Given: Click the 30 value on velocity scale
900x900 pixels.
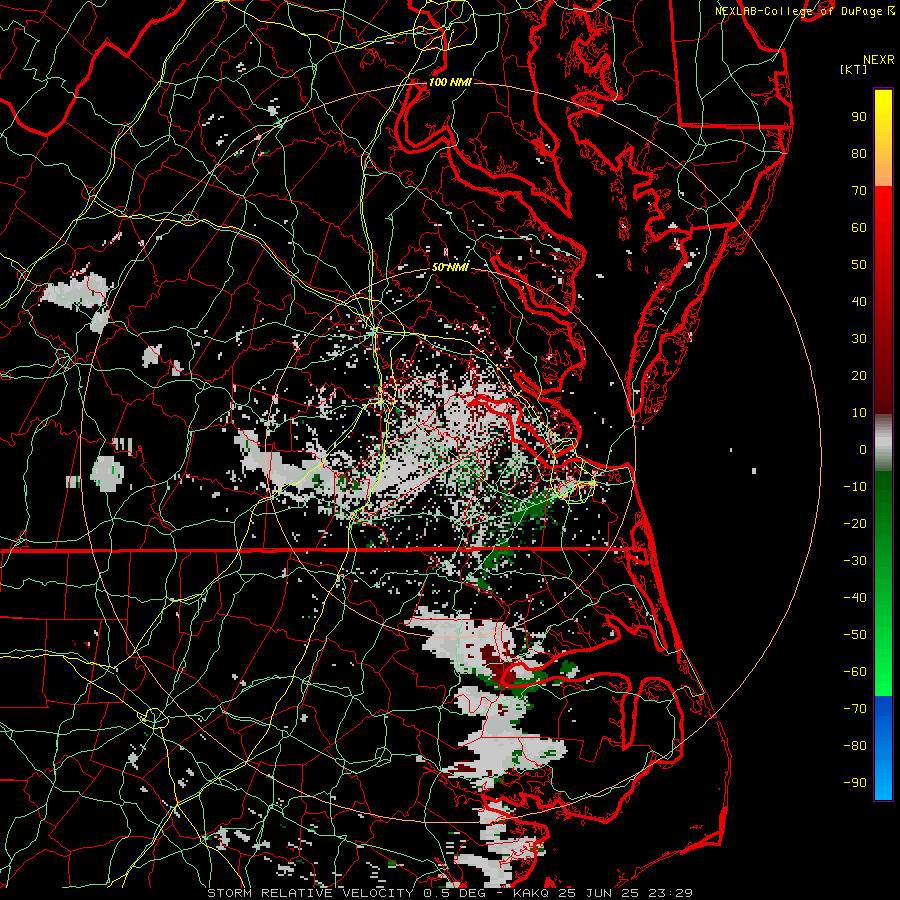Looking at the screenshot, I should pyautogui.click(x=859, y=339).
